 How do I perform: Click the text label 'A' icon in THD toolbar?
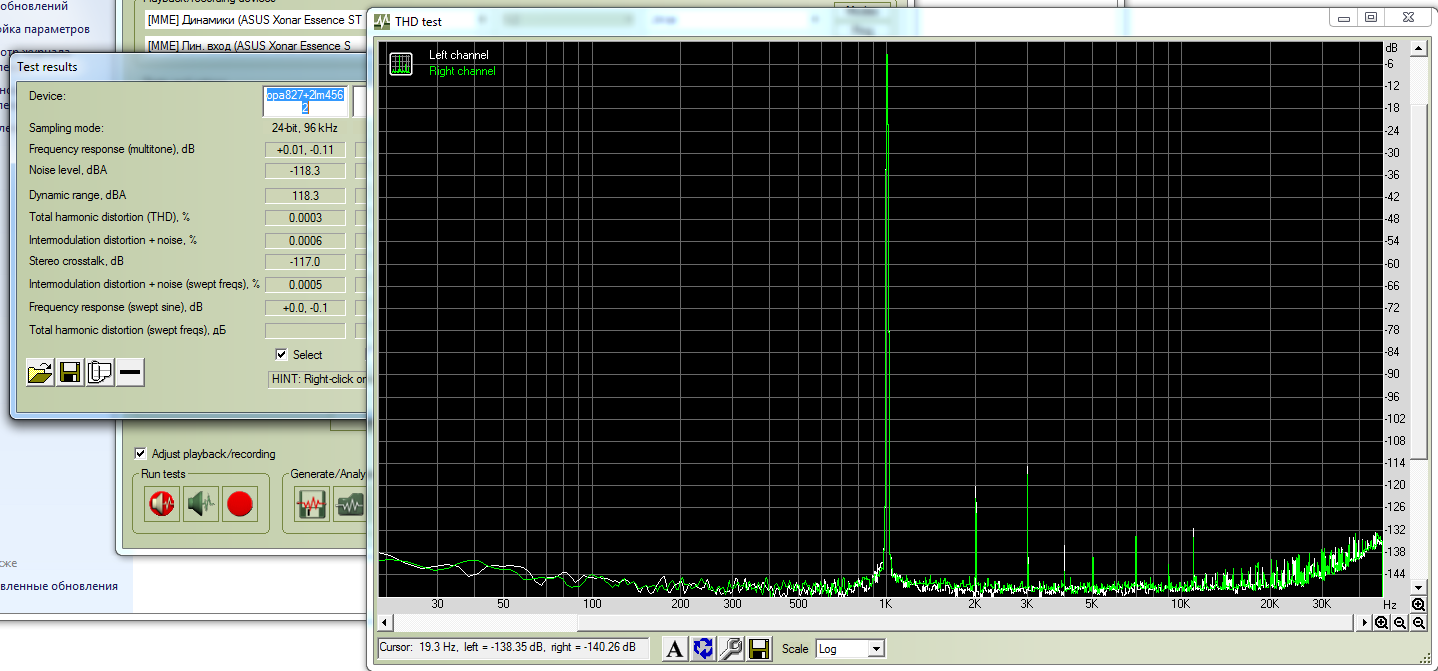coord(675,649)
